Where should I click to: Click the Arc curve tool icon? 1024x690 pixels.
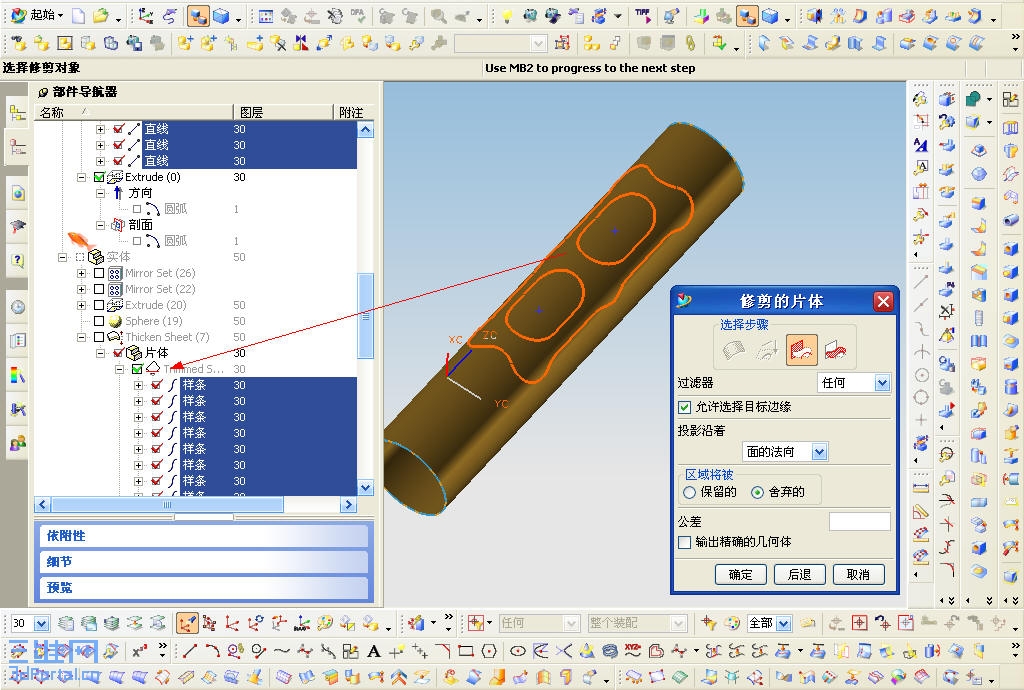(x=213, y=651)
